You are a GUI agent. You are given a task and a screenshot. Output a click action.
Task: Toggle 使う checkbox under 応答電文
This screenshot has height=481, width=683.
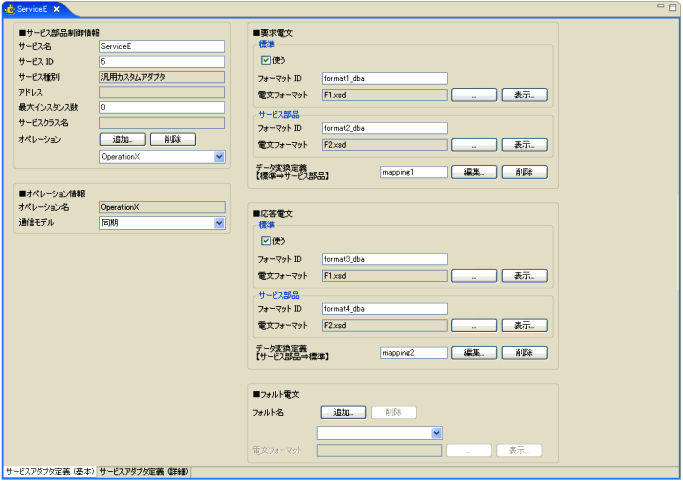click(x=265, y=241)
